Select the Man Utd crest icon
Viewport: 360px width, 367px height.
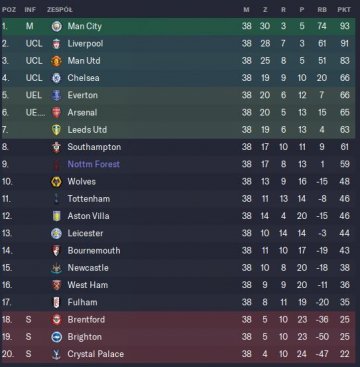pos(57,61)
